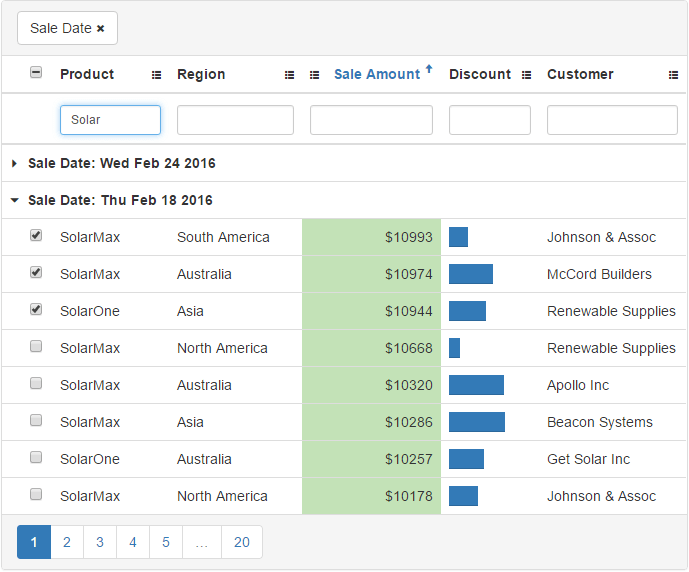This screenshot has height=572, width=689.
Task: Check the SolarOne Australia row checkbox
Action: (x=36, y=458)
